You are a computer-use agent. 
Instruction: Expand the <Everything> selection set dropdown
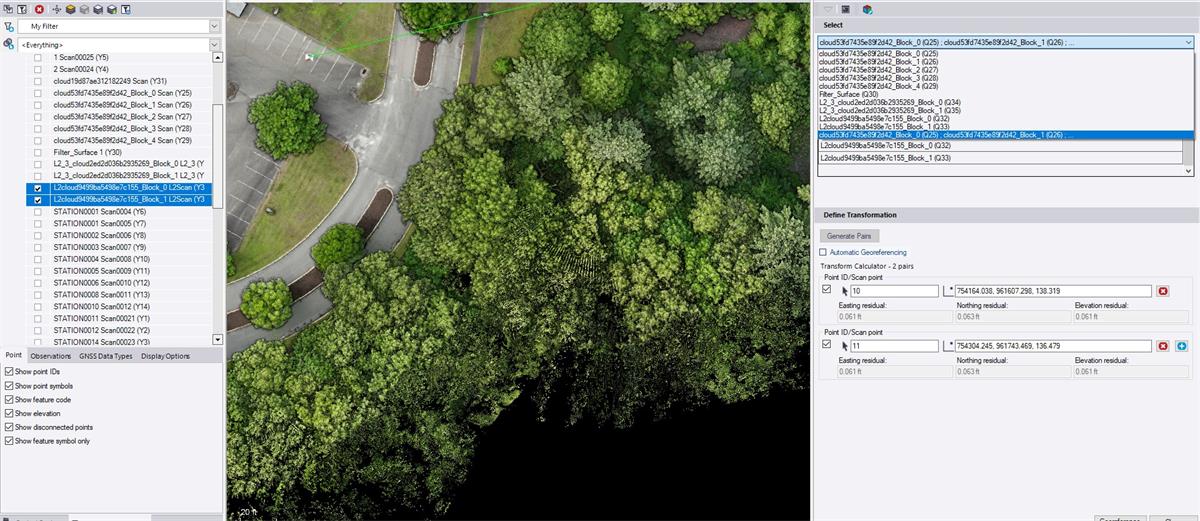click(214, 45)
